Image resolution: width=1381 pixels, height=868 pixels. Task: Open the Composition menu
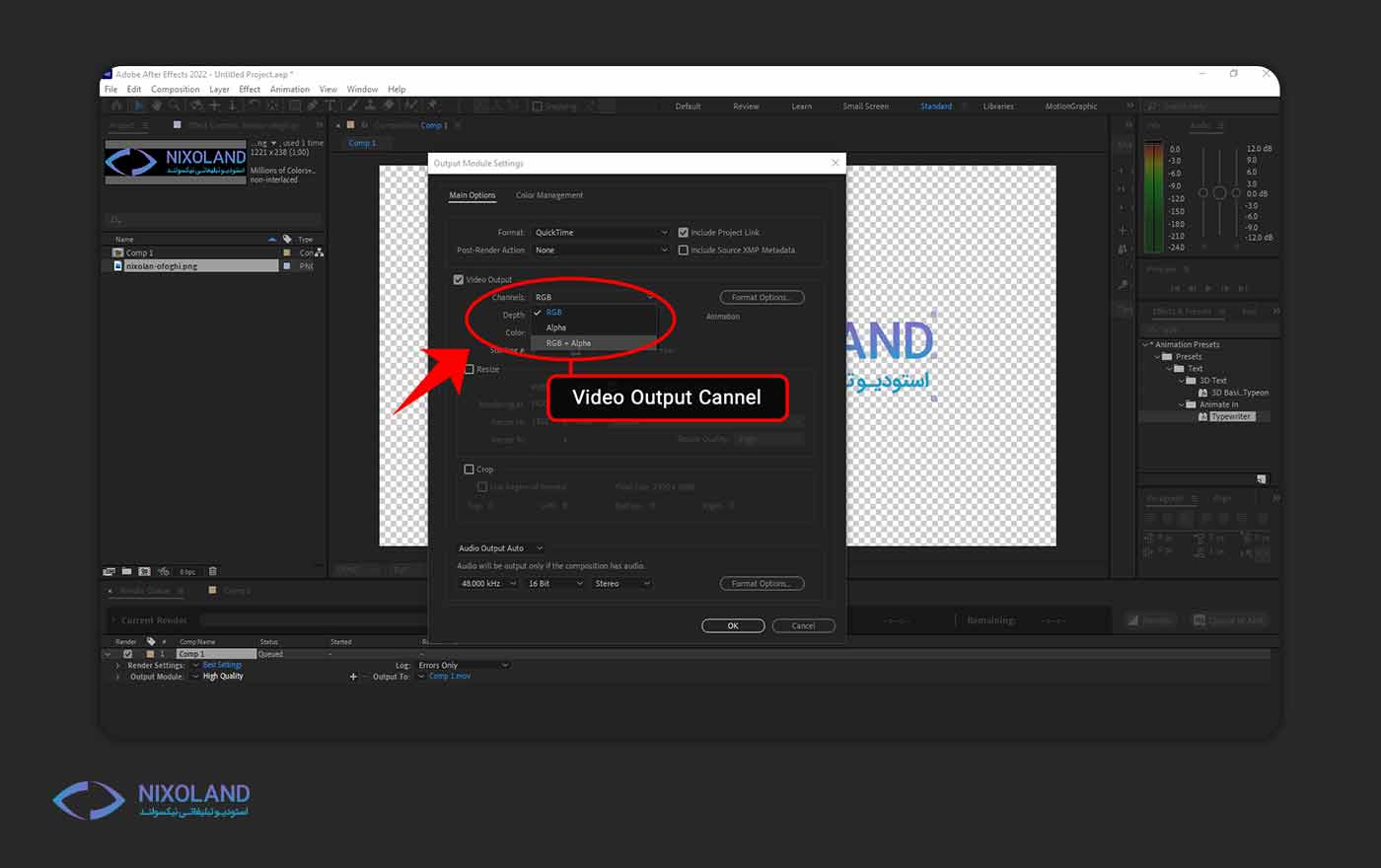176,90
